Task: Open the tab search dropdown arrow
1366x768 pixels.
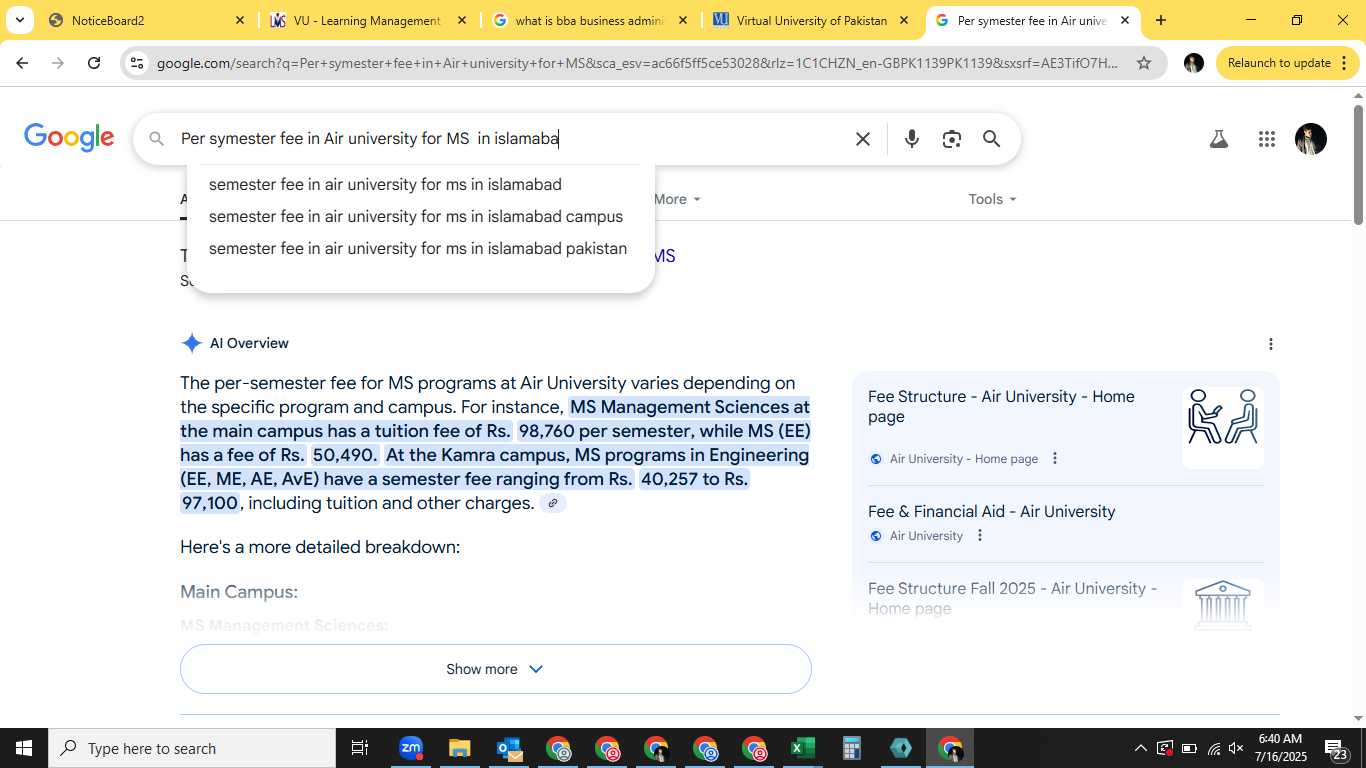Action: point(19,20)
